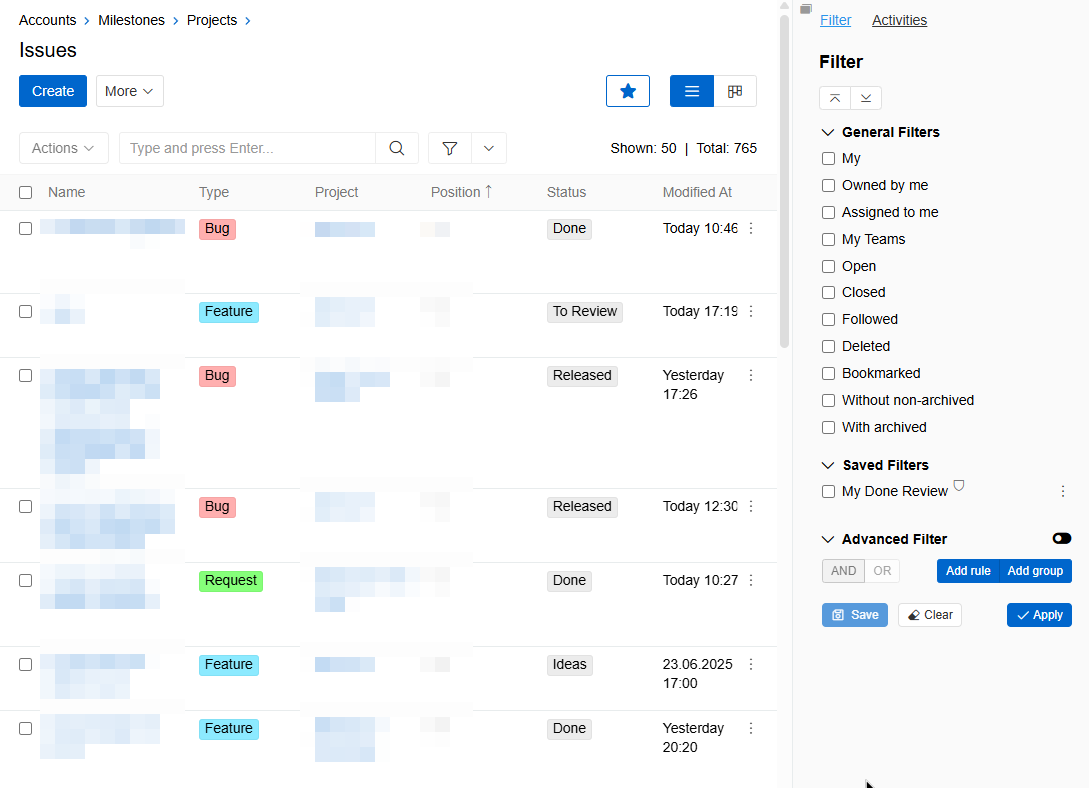Open row menu for Today 12:30 issue

click(751, 507)
